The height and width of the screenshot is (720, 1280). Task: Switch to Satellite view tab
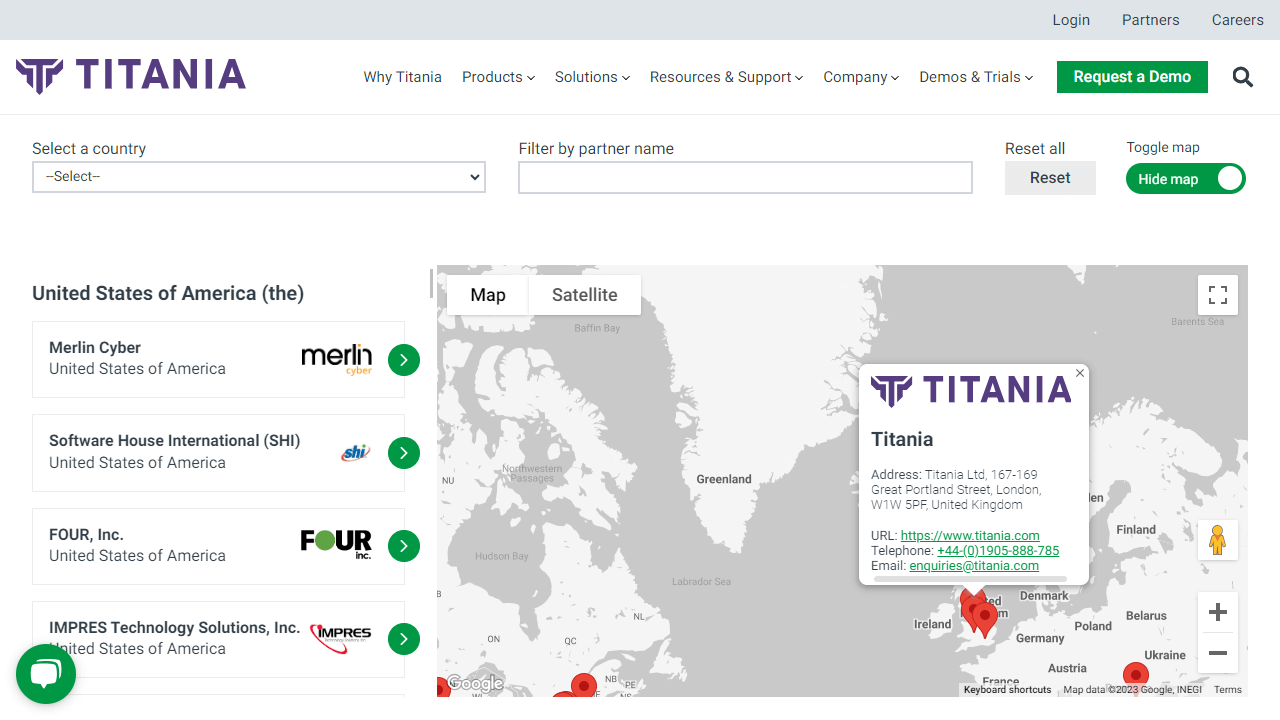[585, 295]
